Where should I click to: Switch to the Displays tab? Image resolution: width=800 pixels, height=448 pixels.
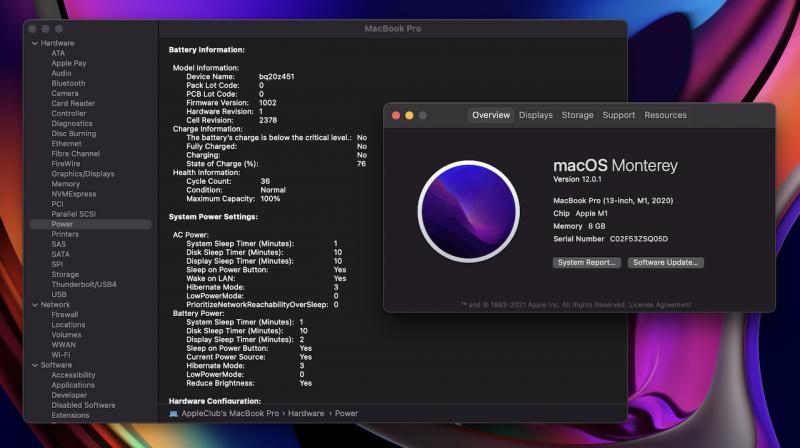(x=536, y=115)
